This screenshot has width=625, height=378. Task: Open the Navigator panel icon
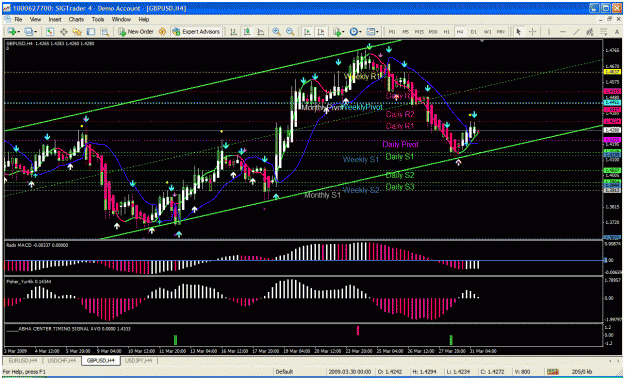(x=77, y=32)
